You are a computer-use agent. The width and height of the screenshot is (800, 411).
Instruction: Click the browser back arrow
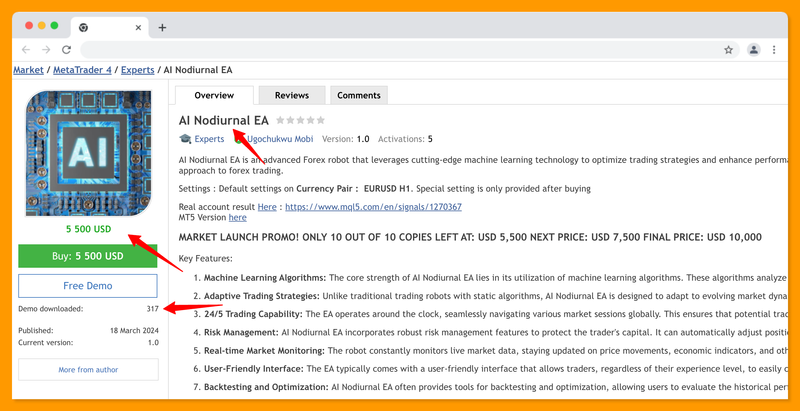[26, 49]
